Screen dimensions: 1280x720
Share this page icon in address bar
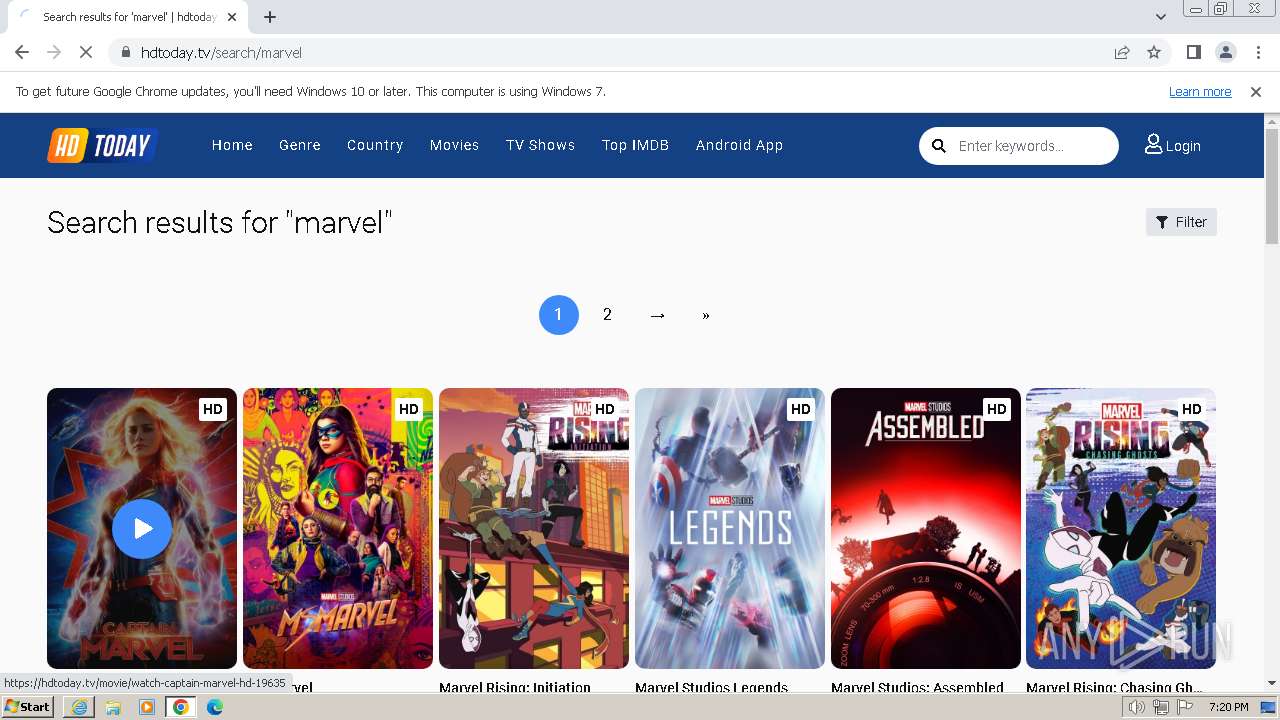pos(1122,52)
